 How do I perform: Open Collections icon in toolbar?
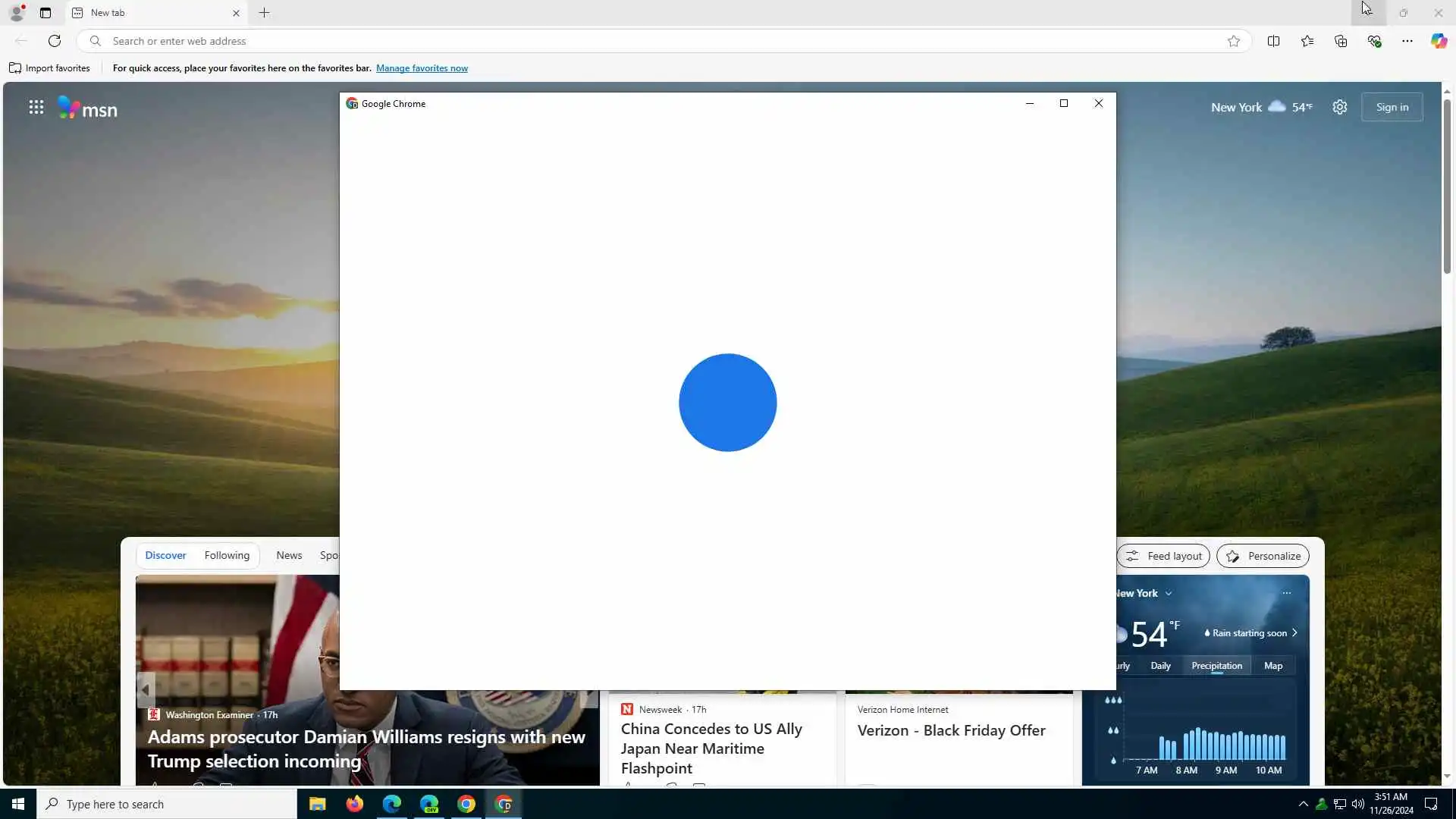(1340, 41)
